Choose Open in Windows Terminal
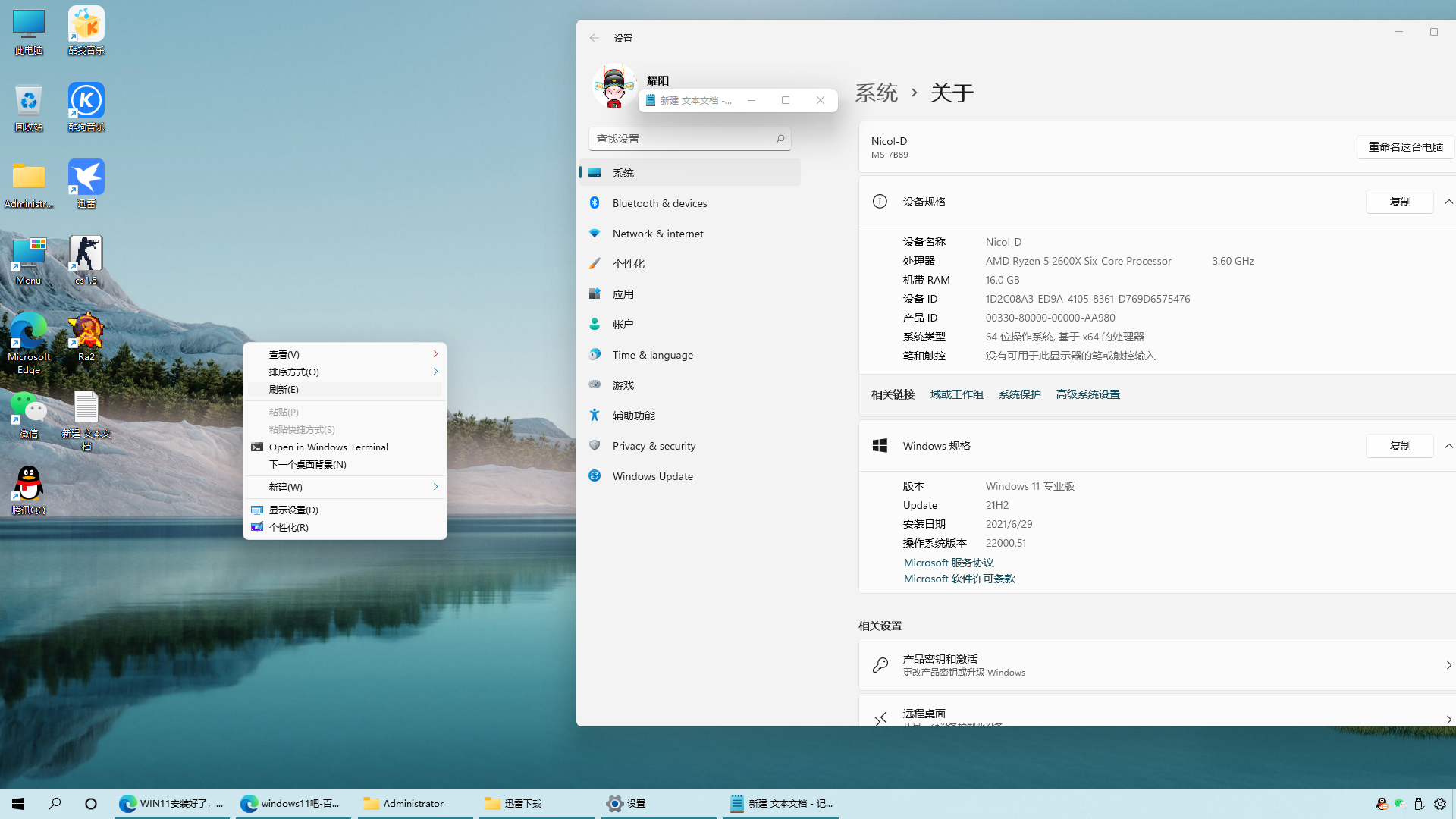The height and width of the screenshot is (819, 1456). coord(345,447)
